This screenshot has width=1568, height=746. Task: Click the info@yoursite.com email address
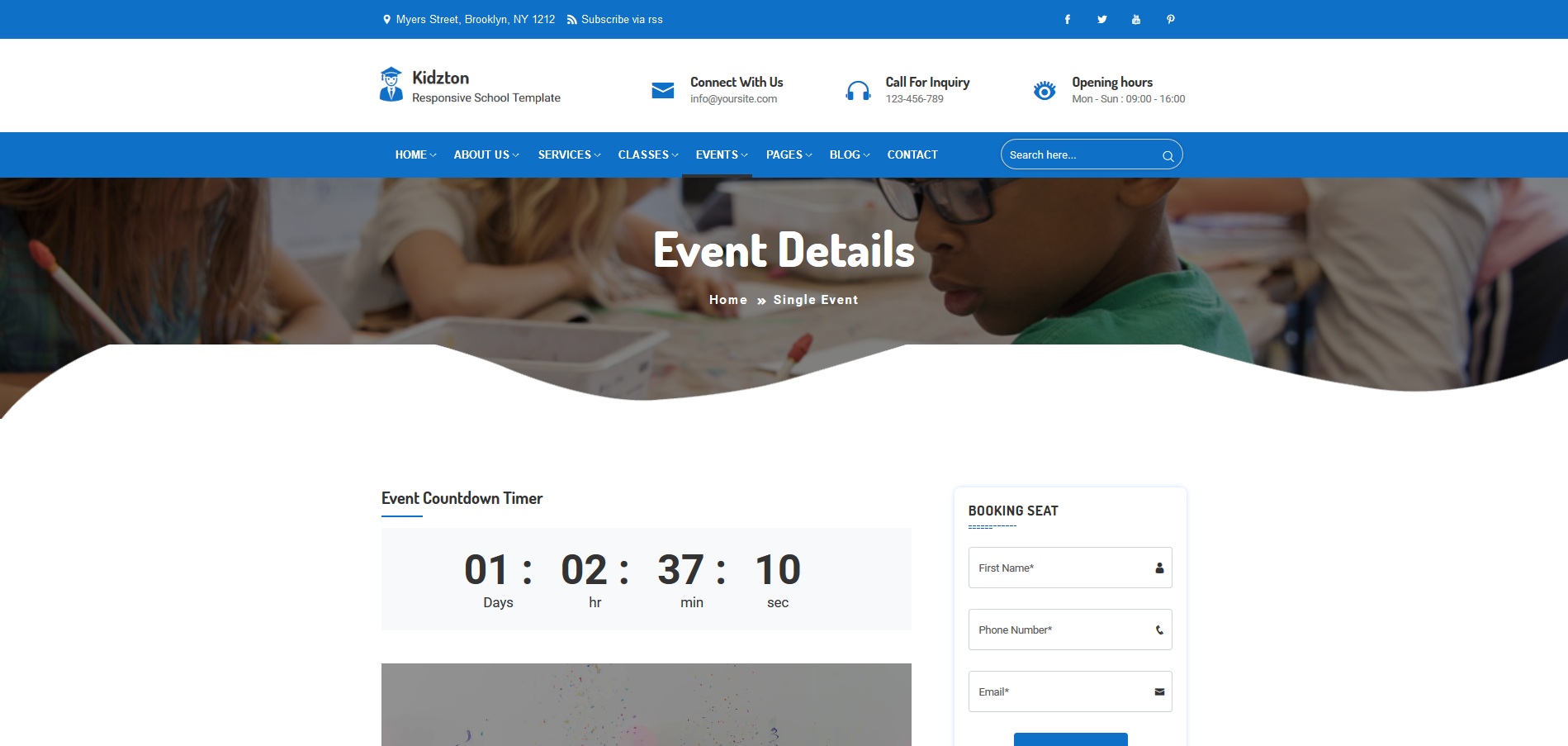[733, 99]
